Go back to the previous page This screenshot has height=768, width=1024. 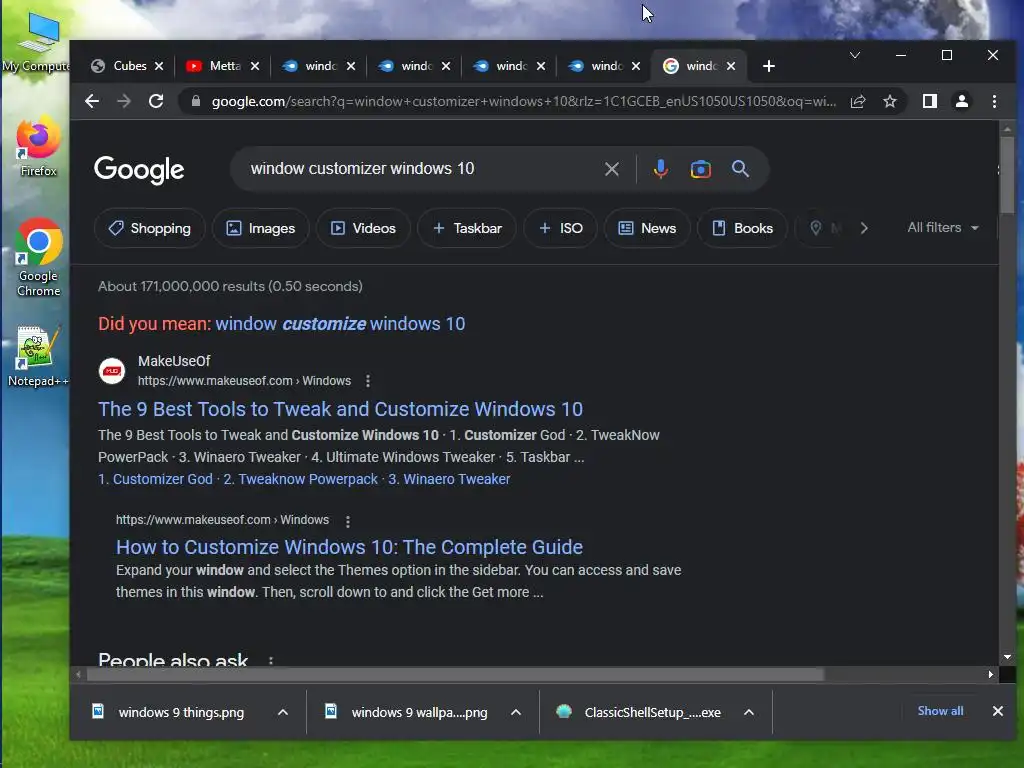point(92,101)
